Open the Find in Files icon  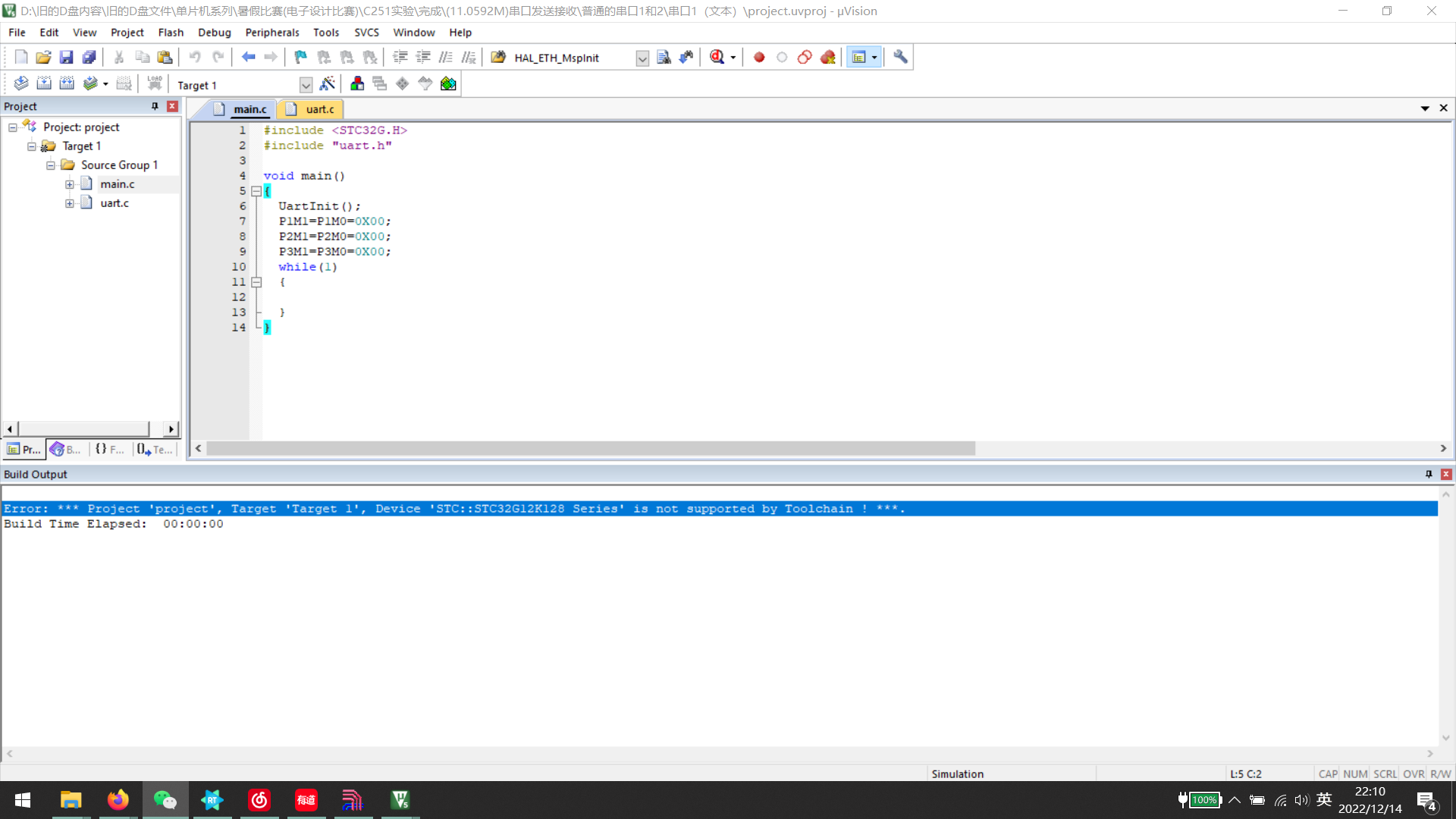point(498,57)
